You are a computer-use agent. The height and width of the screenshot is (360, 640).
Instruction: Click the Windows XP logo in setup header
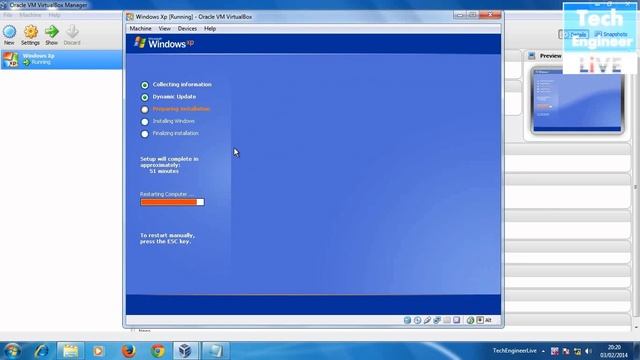[164, 43]
